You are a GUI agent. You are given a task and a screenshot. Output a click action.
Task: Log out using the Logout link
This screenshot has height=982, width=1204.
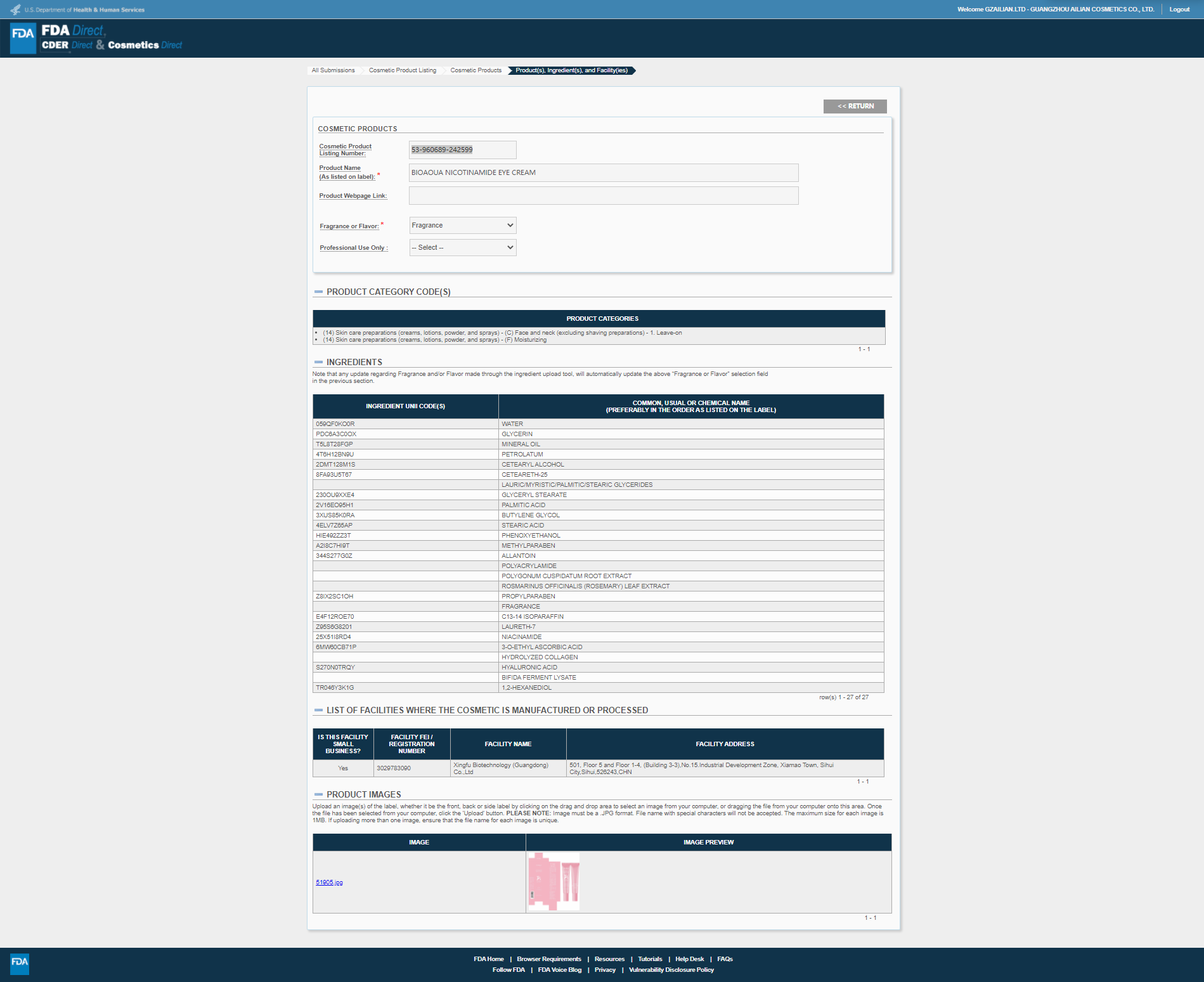coord(1179,10)
